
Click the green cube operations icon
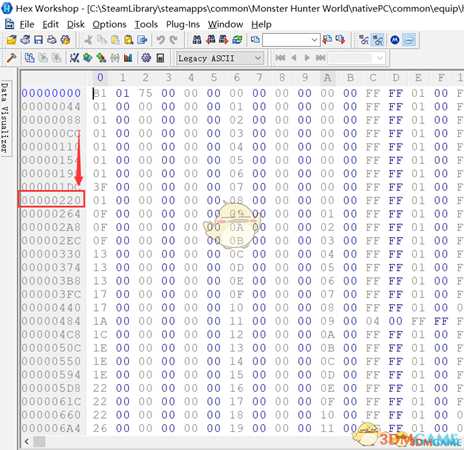point(87,58)
